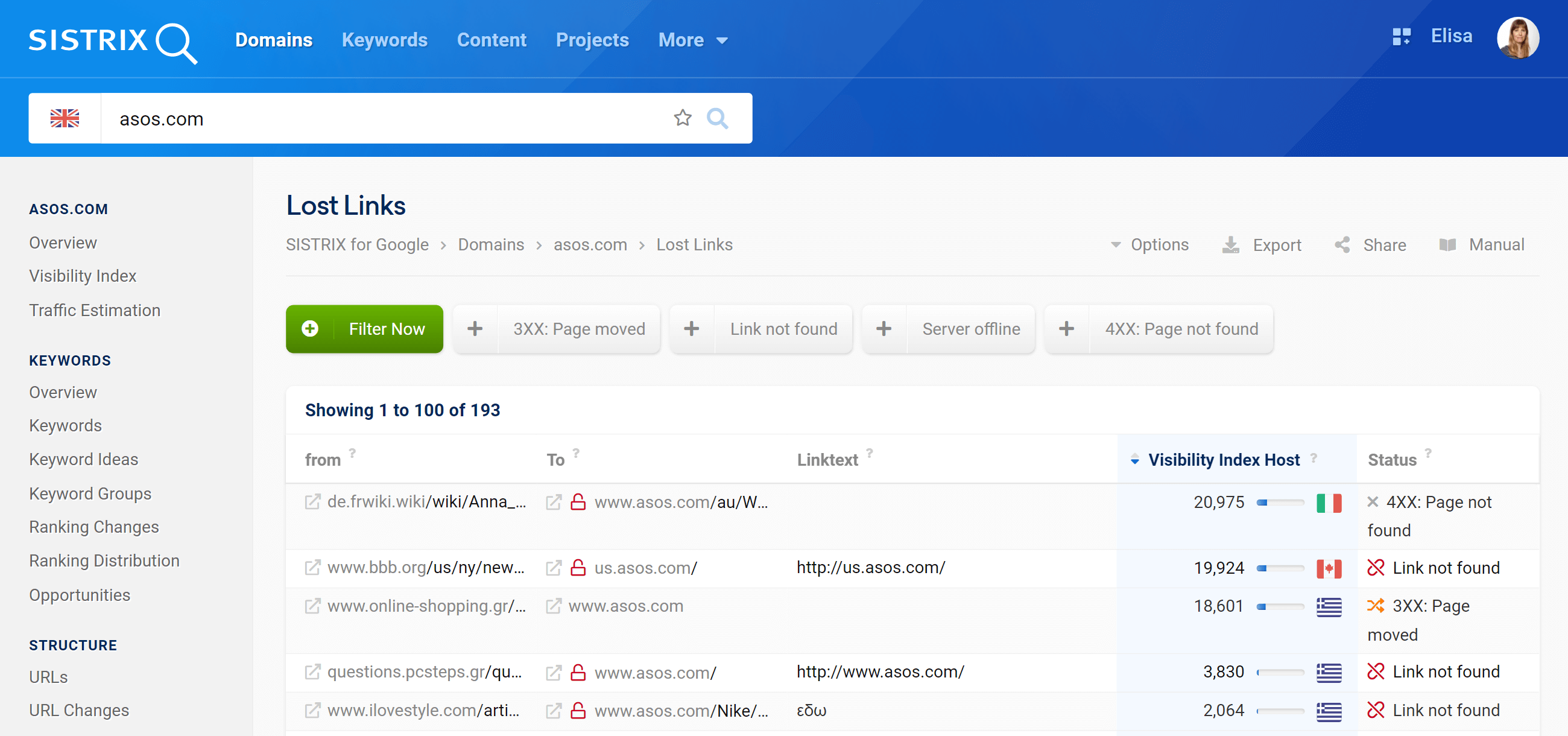This screenshot has width=1568, height=736.
Task: Add the 3XX: Page moved filter plus
Action: [475, 329]
